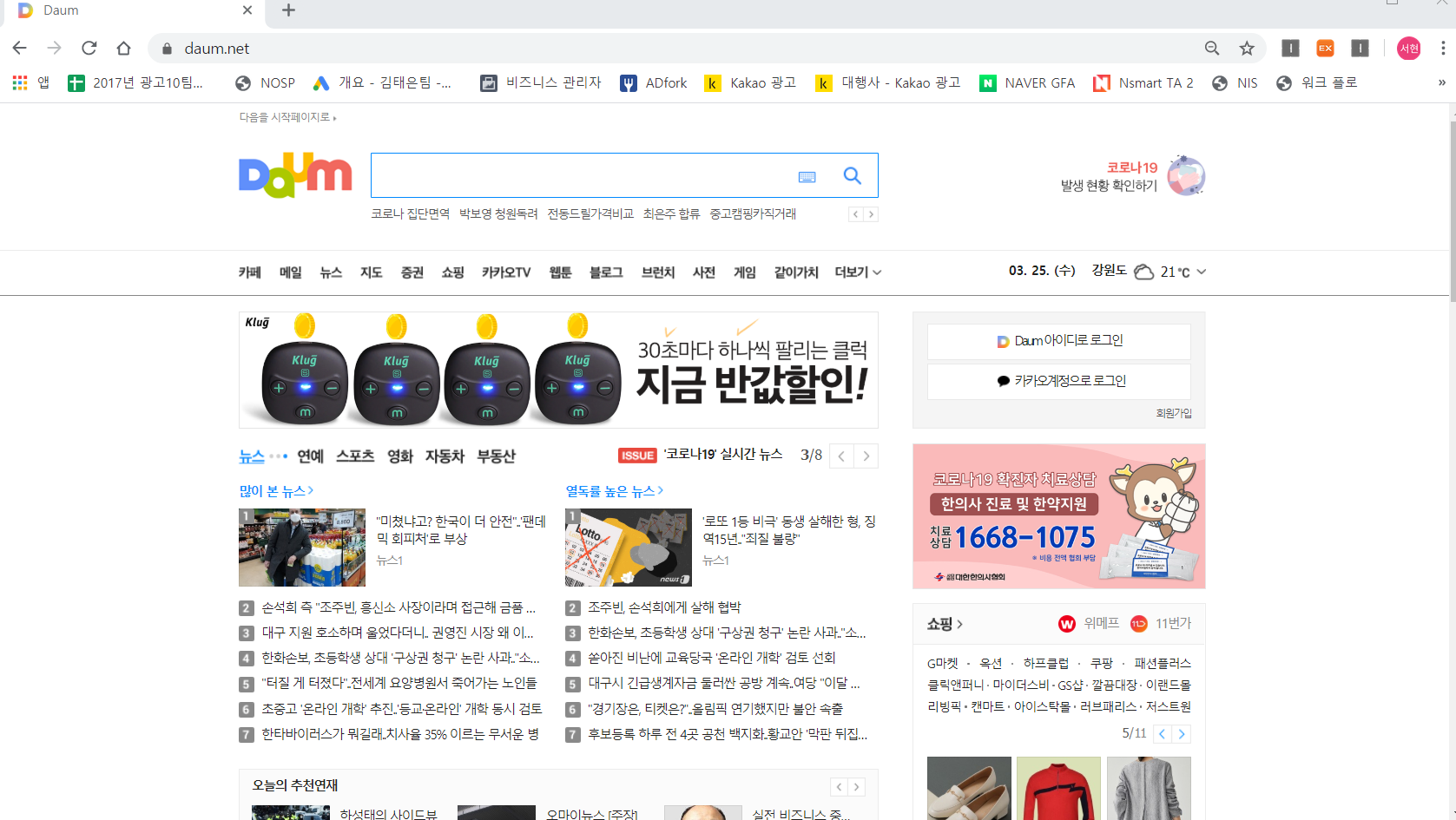The image size is (1456, 820).
Task: Open the 코로나19 status globe icon
Action: pyautogui.click(x=1186, y=175)
